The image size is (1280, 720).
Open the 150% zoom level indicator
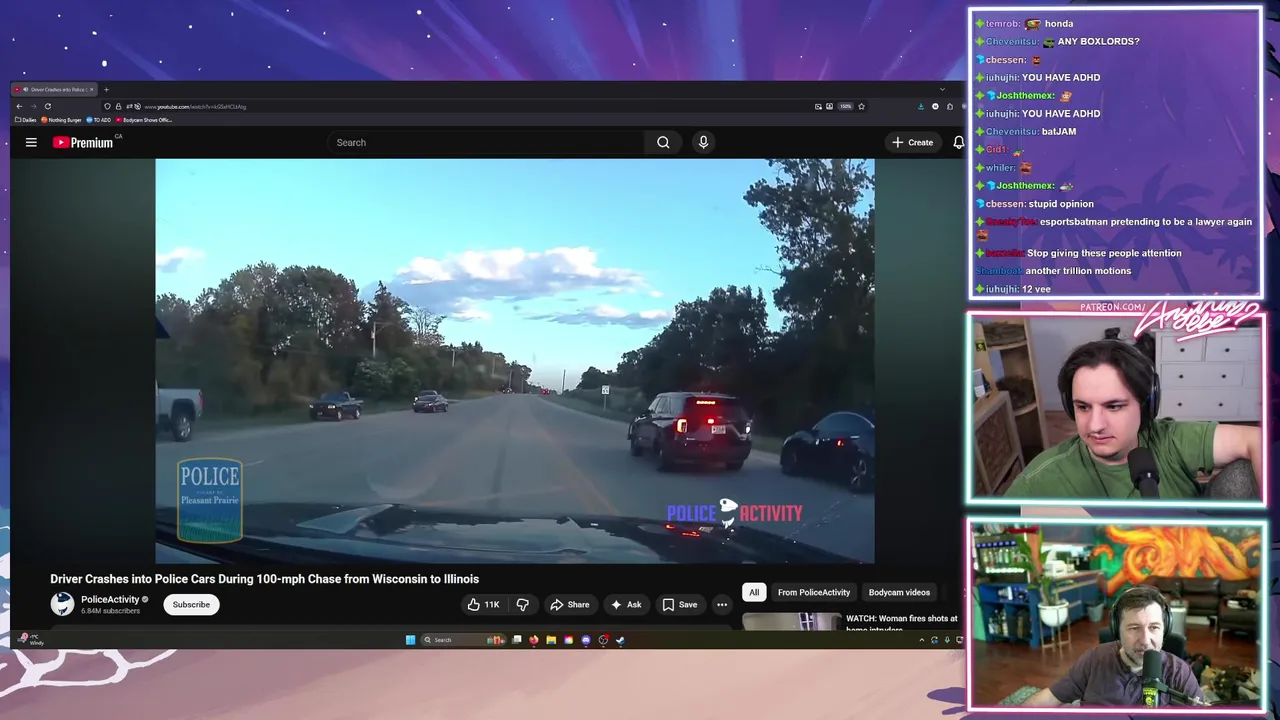coord(845,106)
